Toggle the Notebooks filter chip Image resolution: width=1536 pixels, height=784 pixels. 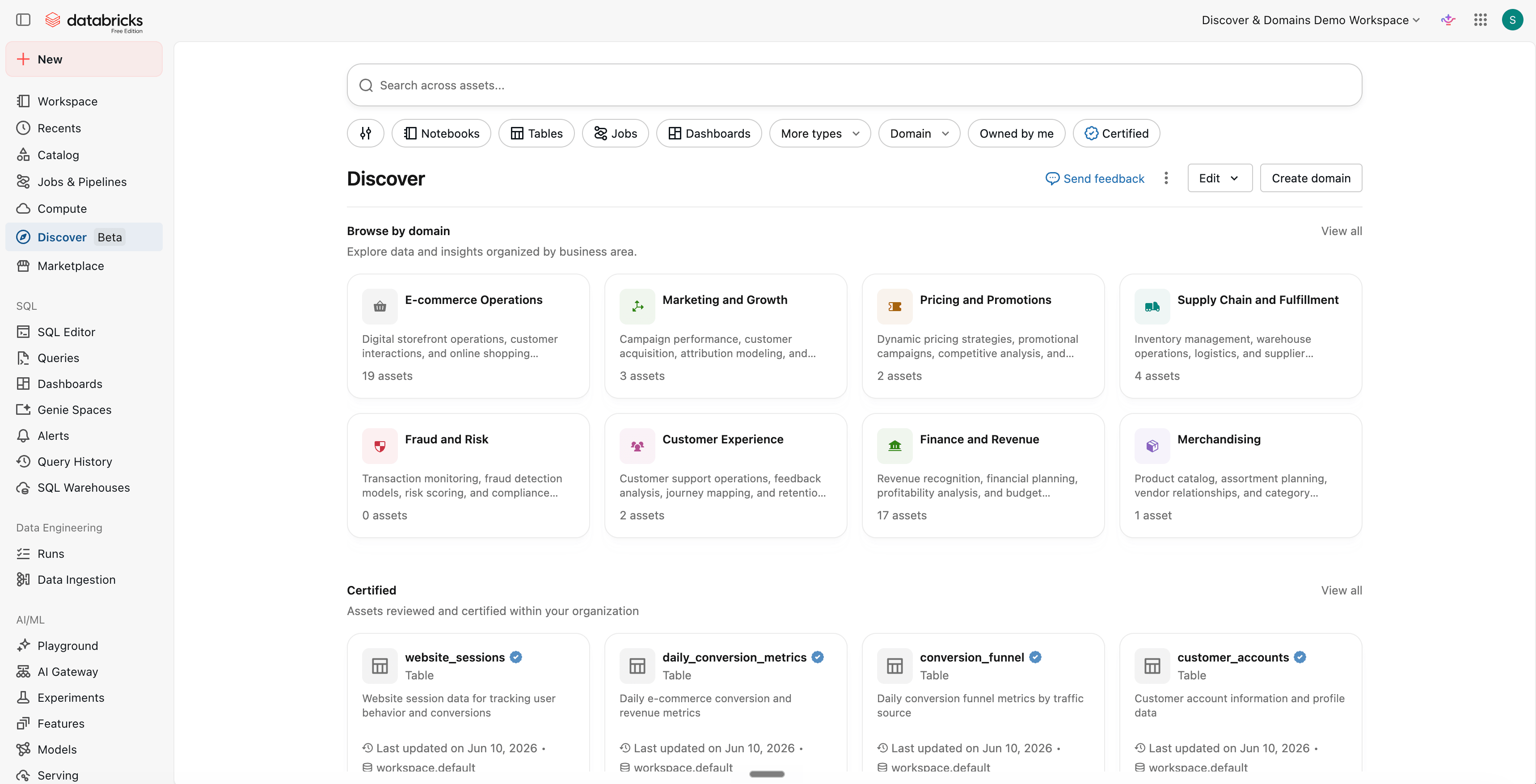[x=441, y=134]
